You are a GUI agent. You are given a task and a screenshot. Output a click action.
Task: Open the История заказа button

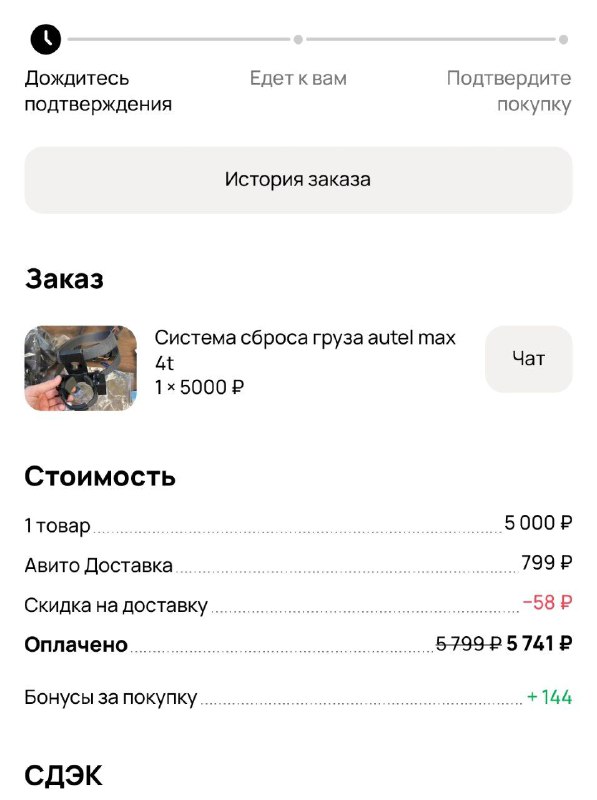pyautogui.click(x=298, y=180)
